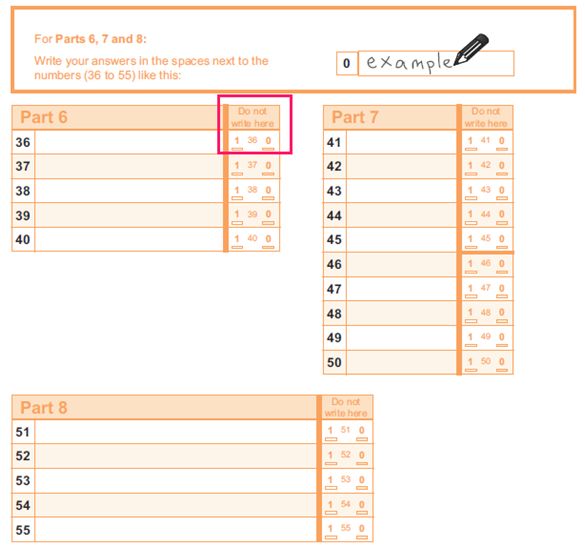
Task: Click the answer space for question 54
Action: point(176,505)
